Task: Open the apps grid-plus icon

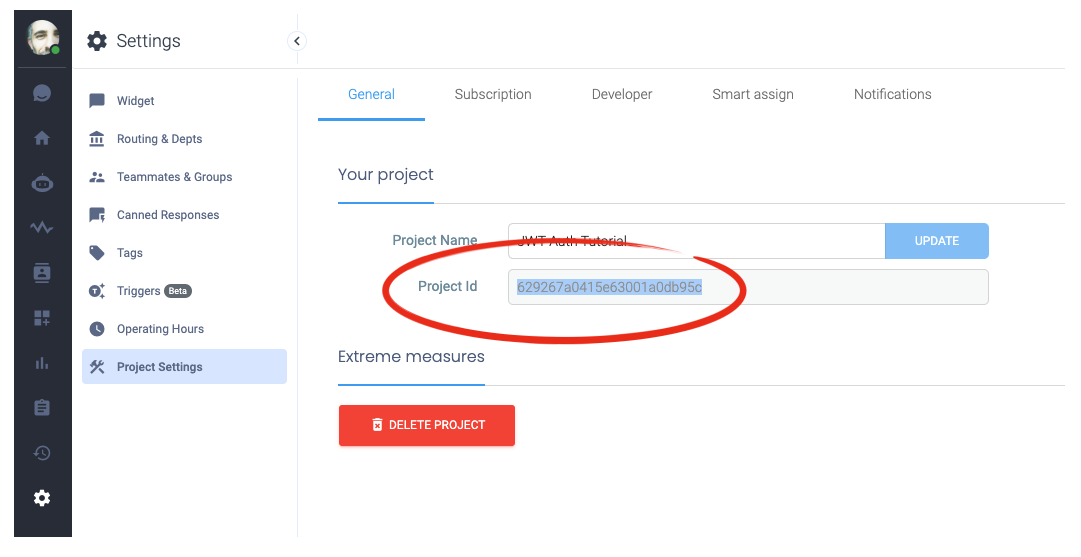Action: [42, 318]
